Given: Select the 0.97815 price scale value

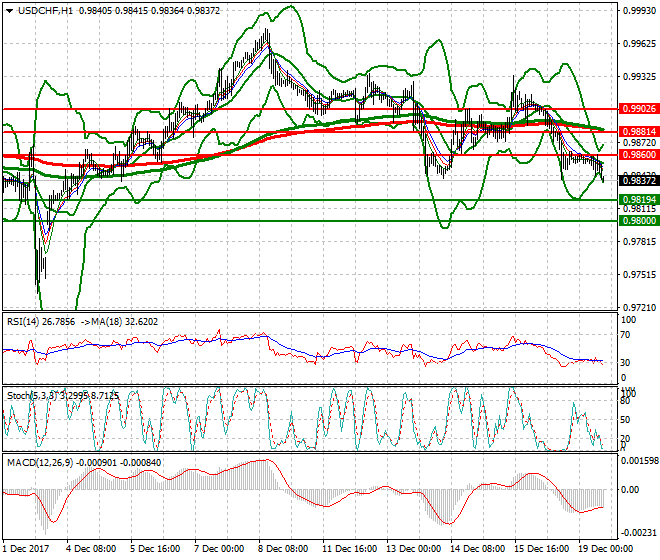Looking at the screenshot, I should point(639,242).
